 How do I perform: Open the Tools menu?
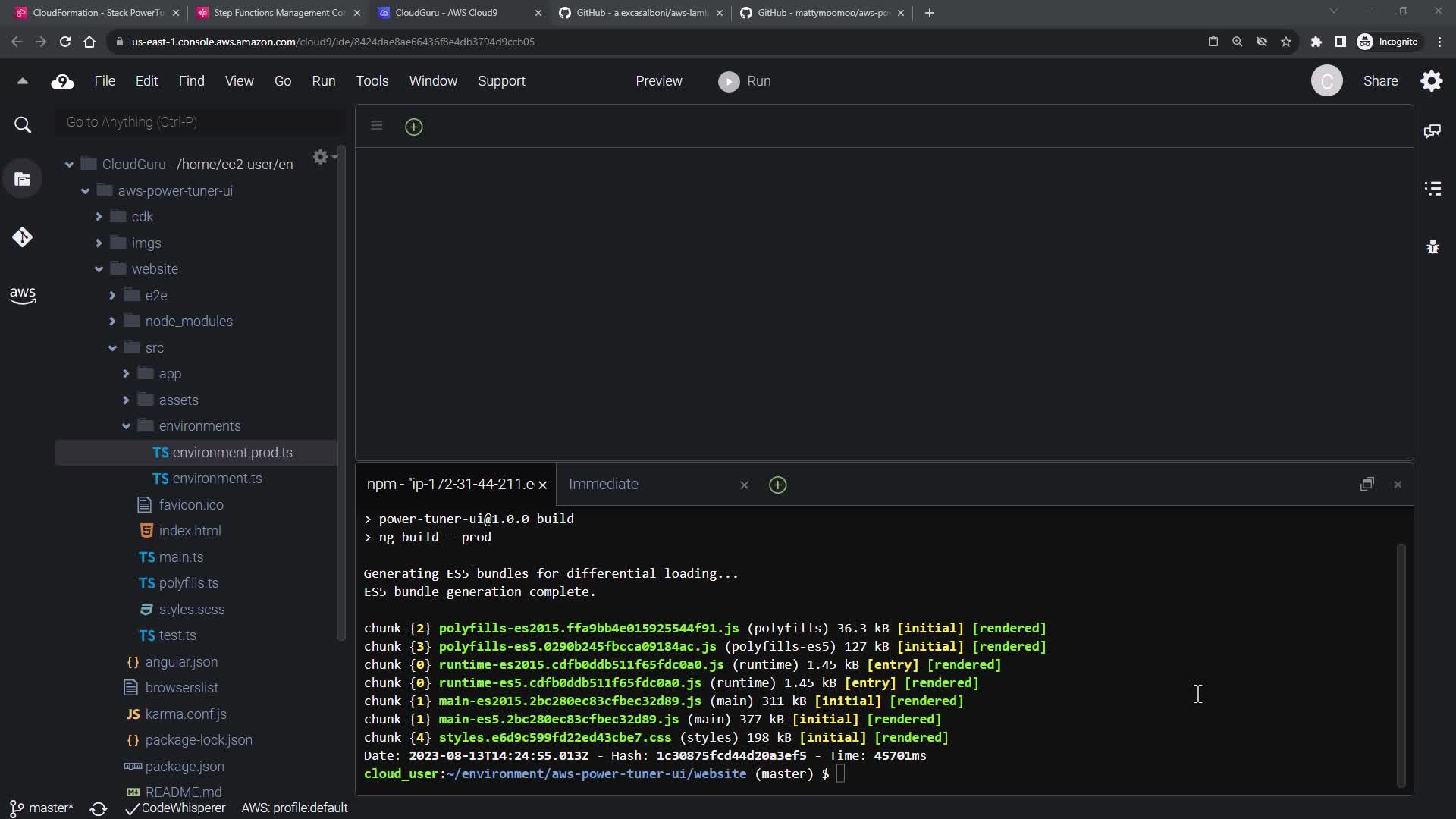(372, 81)
